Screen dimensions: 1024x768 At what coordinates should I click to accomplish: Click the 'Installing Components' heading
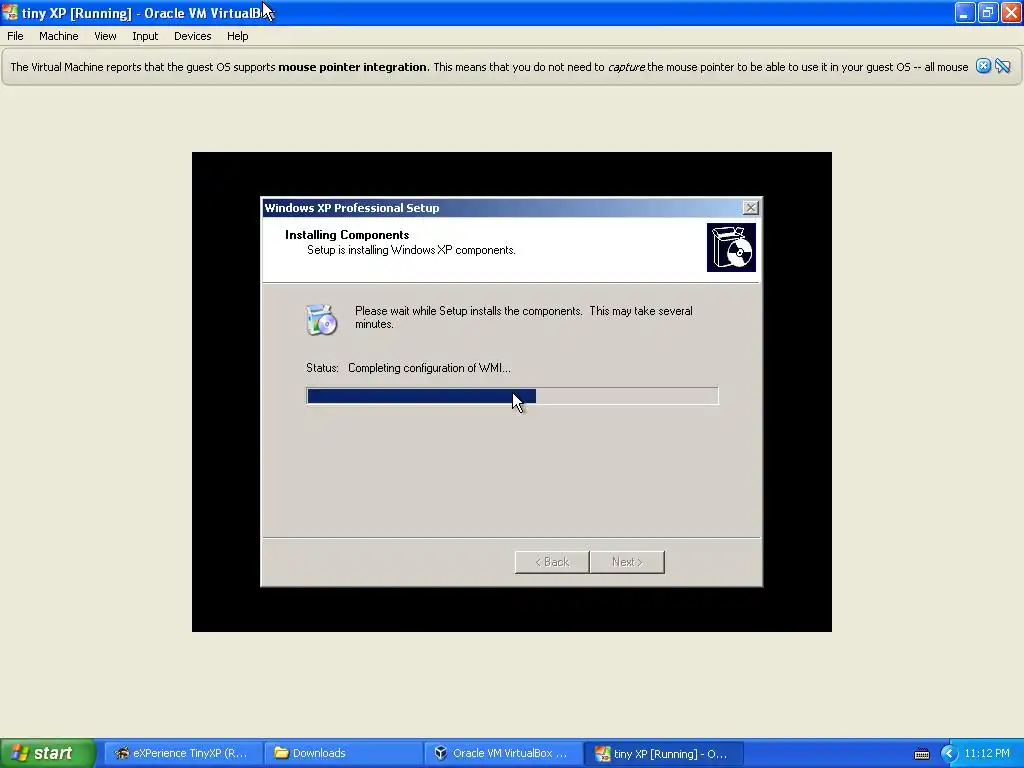347,235
